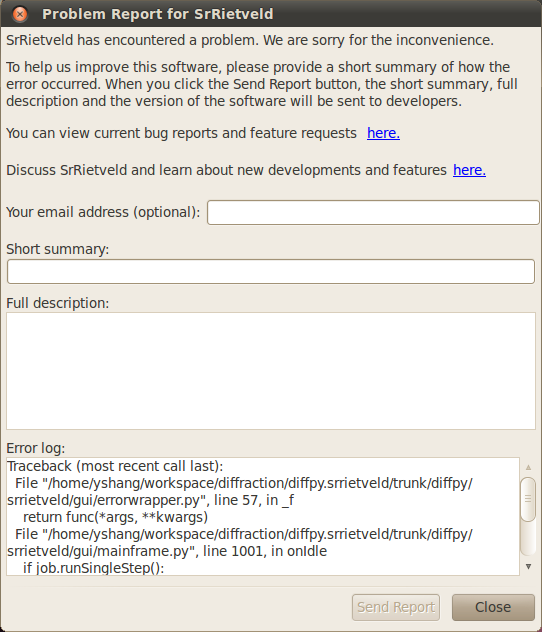Click the error log scrollbar thumb
The height and width of the screenshot is (632, 542).
[528, 499]
